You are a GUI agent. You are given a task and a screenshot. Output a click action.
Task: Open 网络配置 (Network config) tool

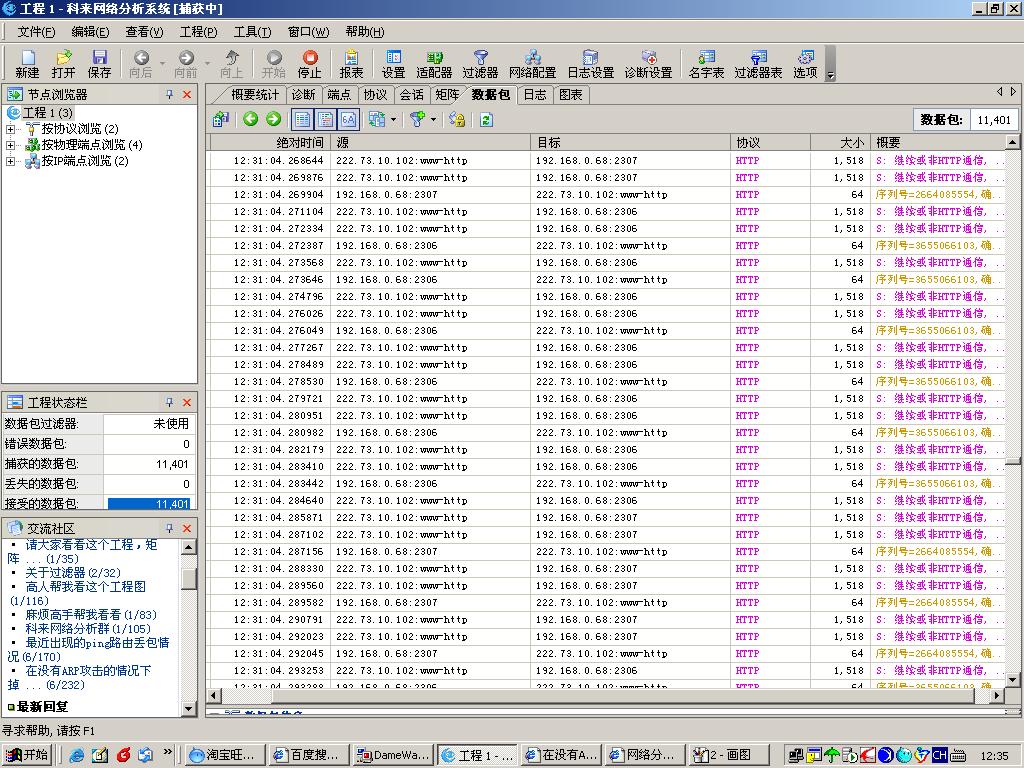click(x=532, y=64)
